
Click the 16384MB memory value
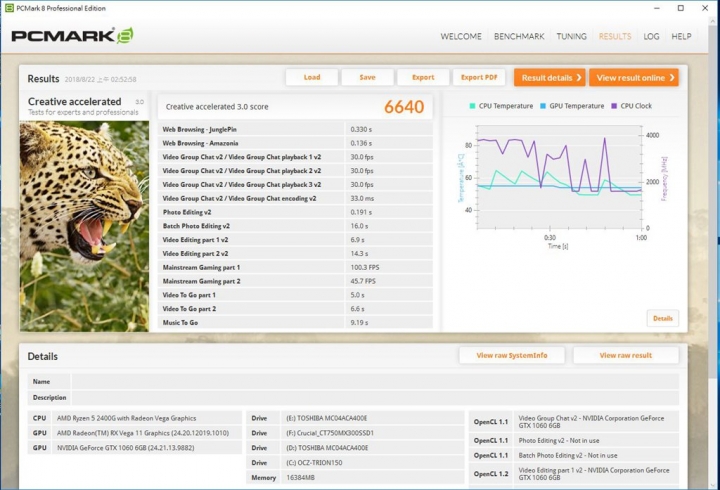(x=300, y=478)
